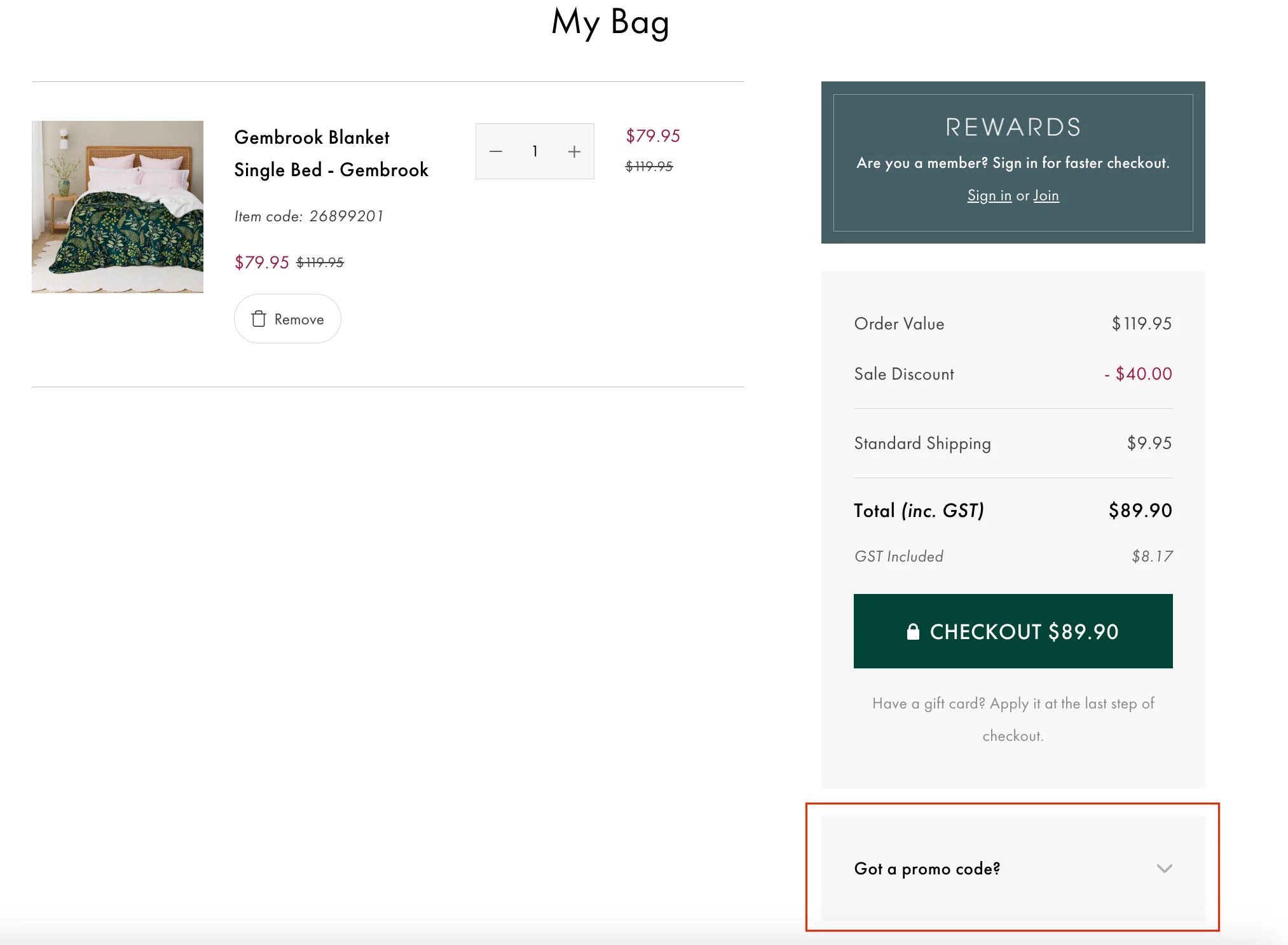Click the Sale Discount - $40.00 amount
This screenshot has width=1288, height=945.
point(1138,374)
